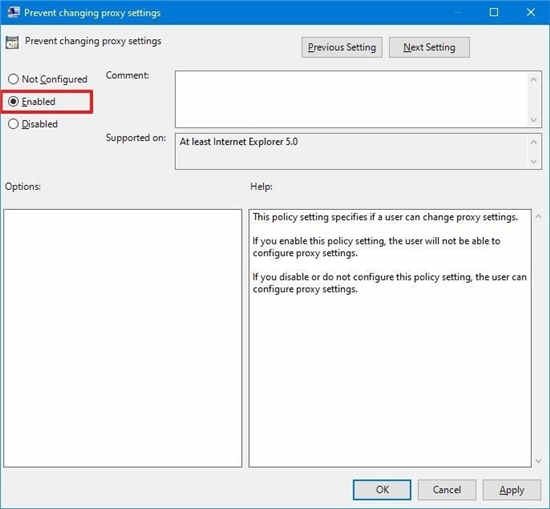Click inside the Comment text field
Image resolution: width=550 pixels, height=509 pixels.
[x=352, y=99]
